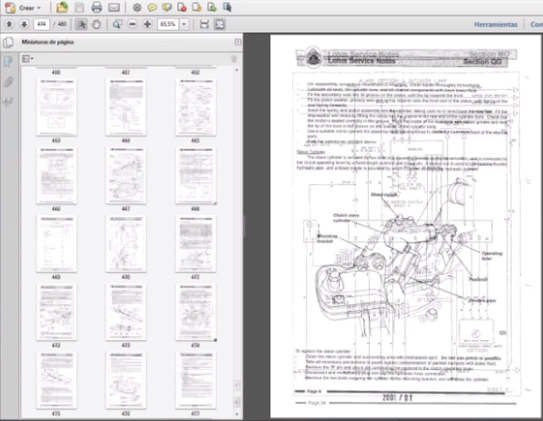This screenshot has width=543, height=421.
Task: Click the save file icon
Action: [x=79, y=7]
